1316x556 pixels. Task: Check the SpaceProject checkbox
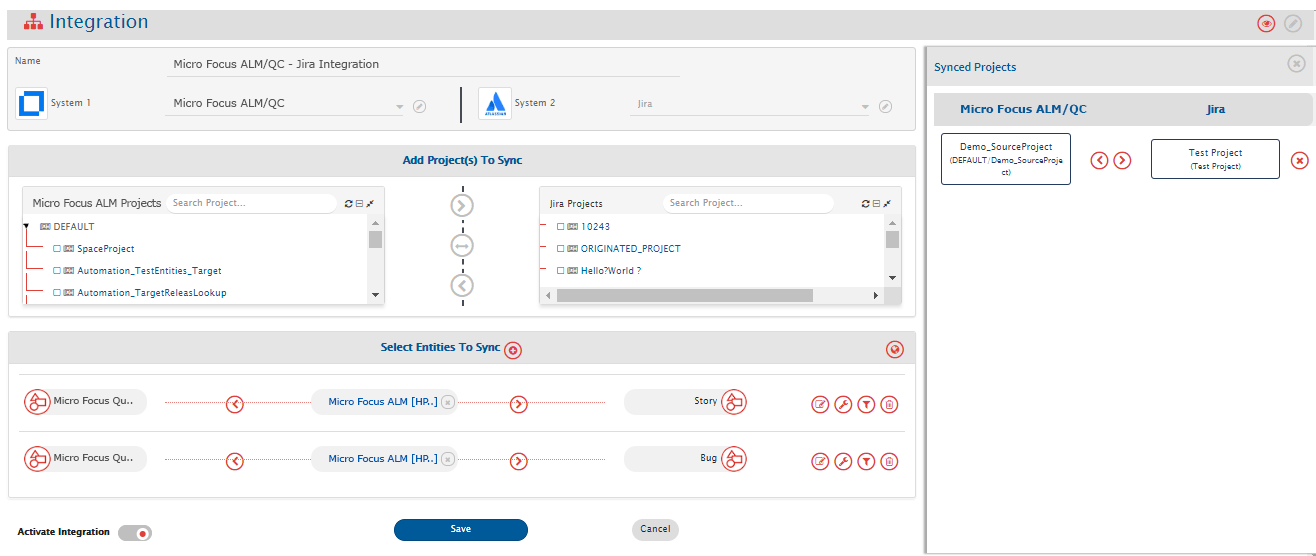point(57,249)
